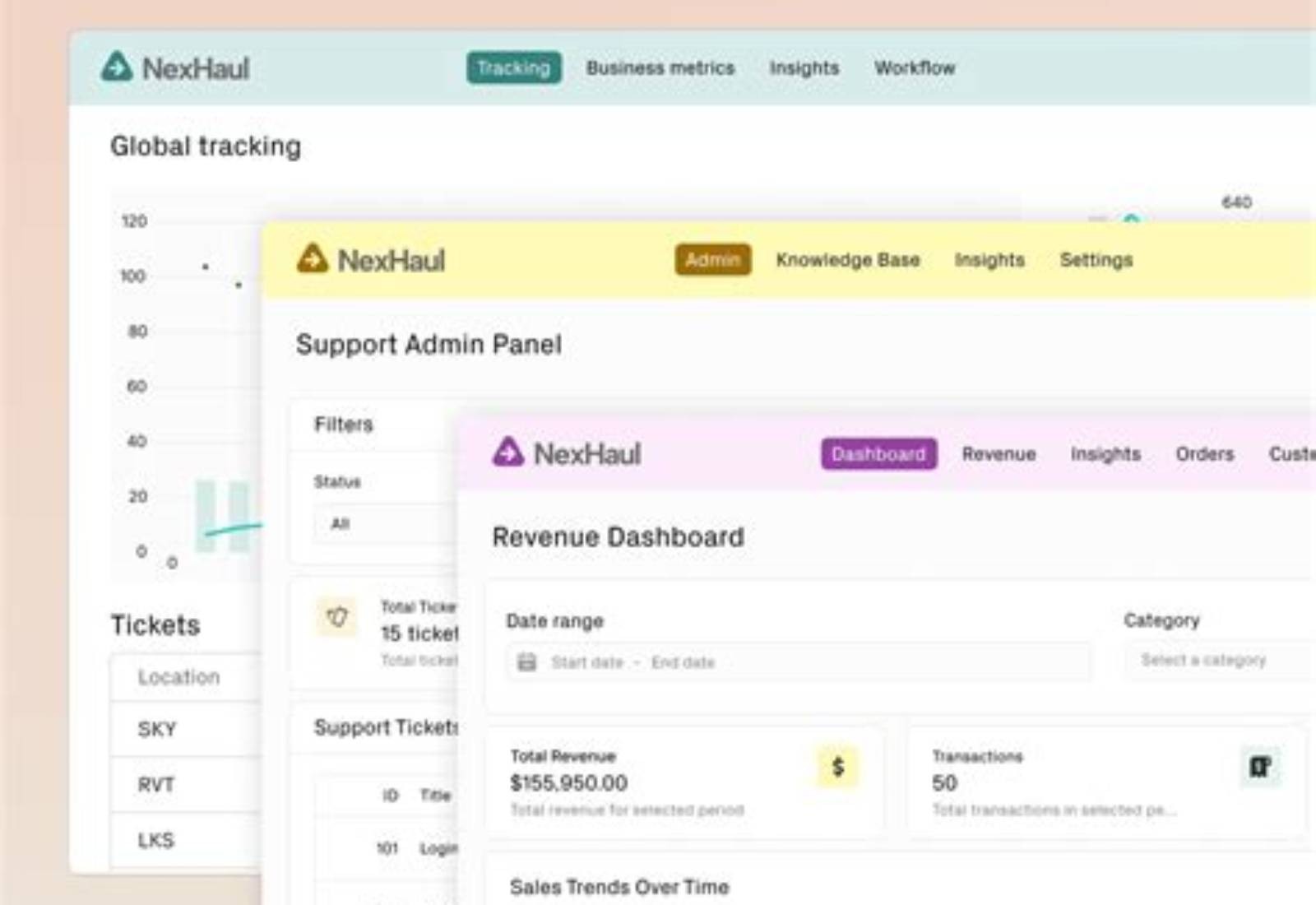This screenshot has width=1316, height=905.
Task: Click the $155,950.00 total revenue value
Action: 568,782
